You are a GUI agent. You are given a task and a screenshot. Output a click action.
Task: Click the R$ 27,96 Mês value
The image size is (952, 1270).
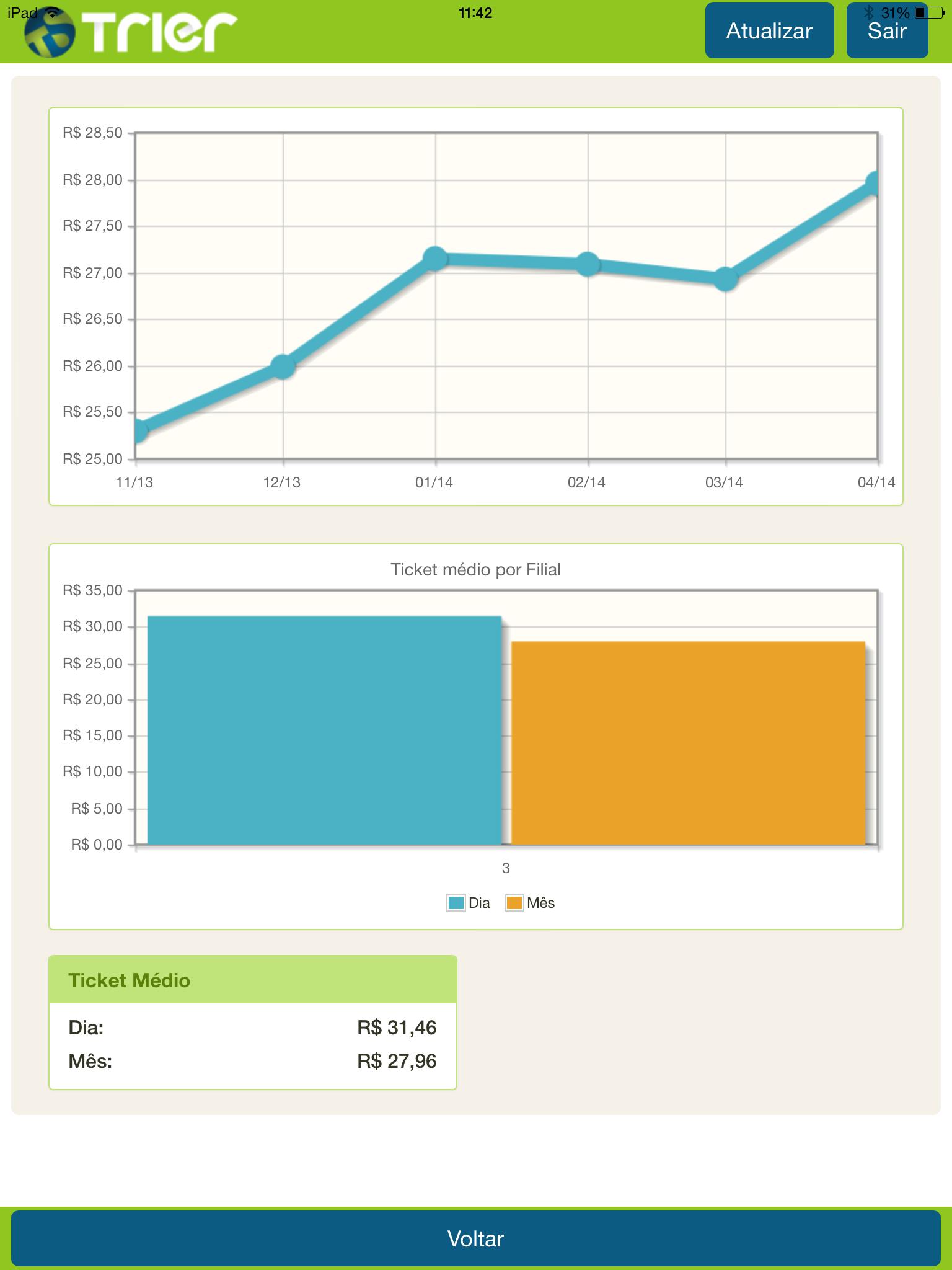(397, 1062)
